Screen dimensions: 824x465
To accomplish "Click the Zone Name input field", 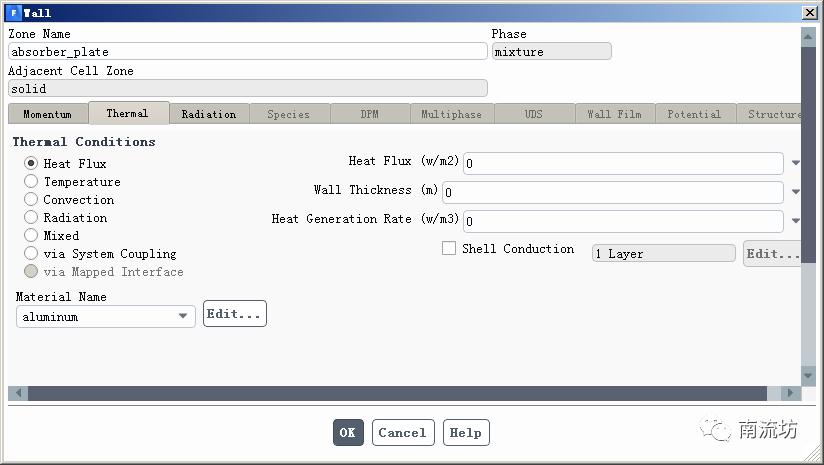I will click(x=248, y=51).
